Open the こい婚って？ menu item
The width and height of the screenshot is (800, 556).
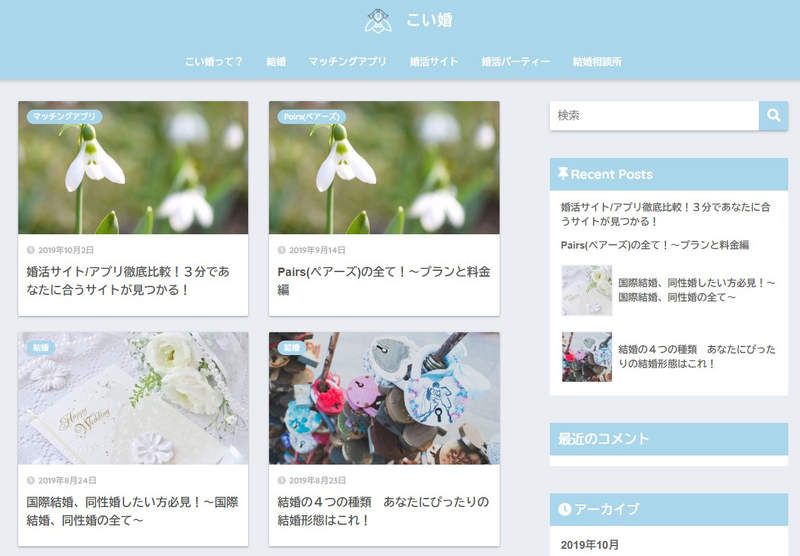pos(214,62)
